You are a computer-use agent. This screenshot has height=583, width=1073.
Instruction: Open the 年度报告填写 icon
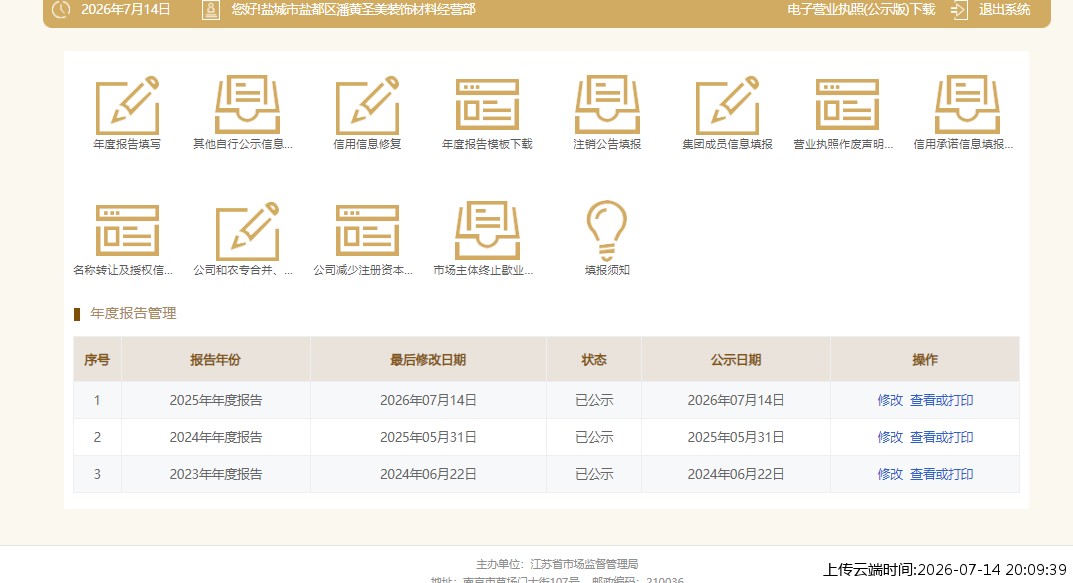[x=127, y=105]
